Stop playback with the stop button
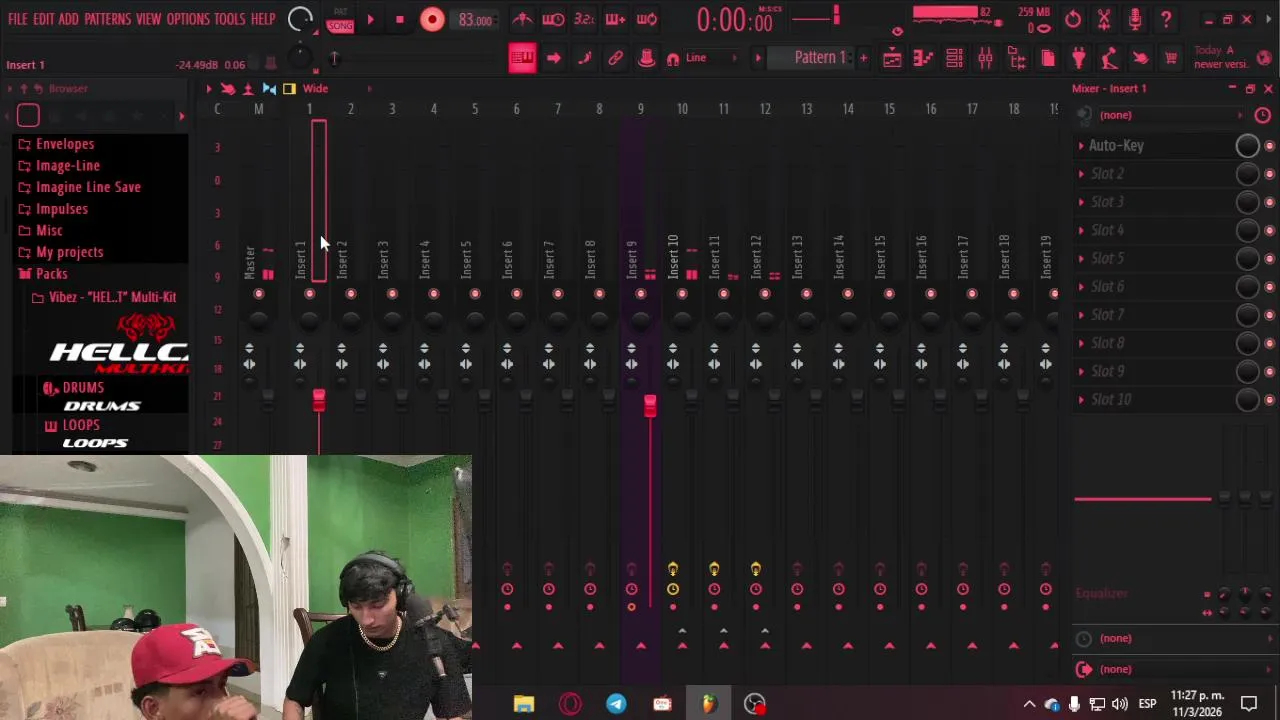 399,19
